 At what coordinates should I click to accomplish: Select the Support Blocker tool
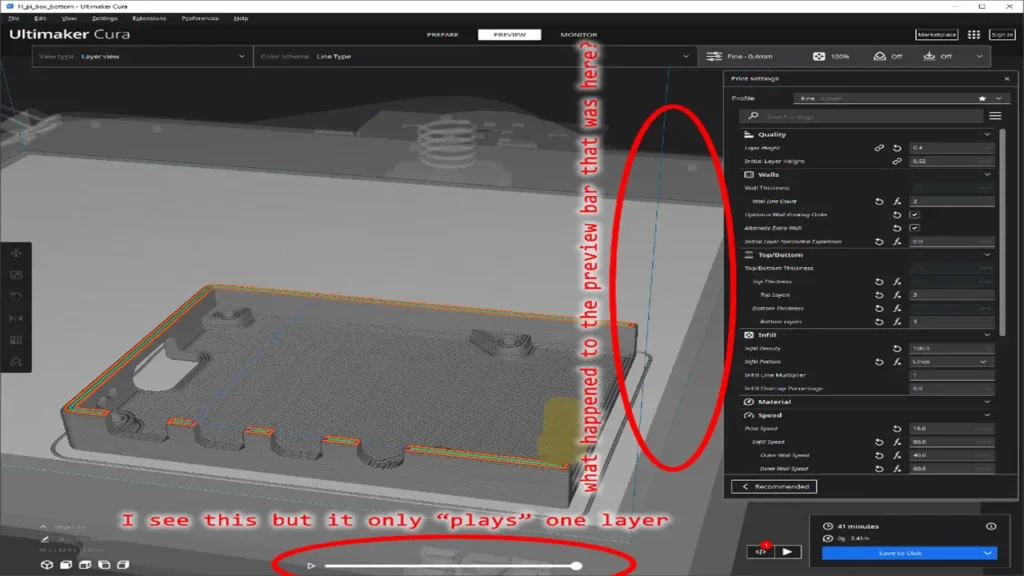tap(16, 362)
